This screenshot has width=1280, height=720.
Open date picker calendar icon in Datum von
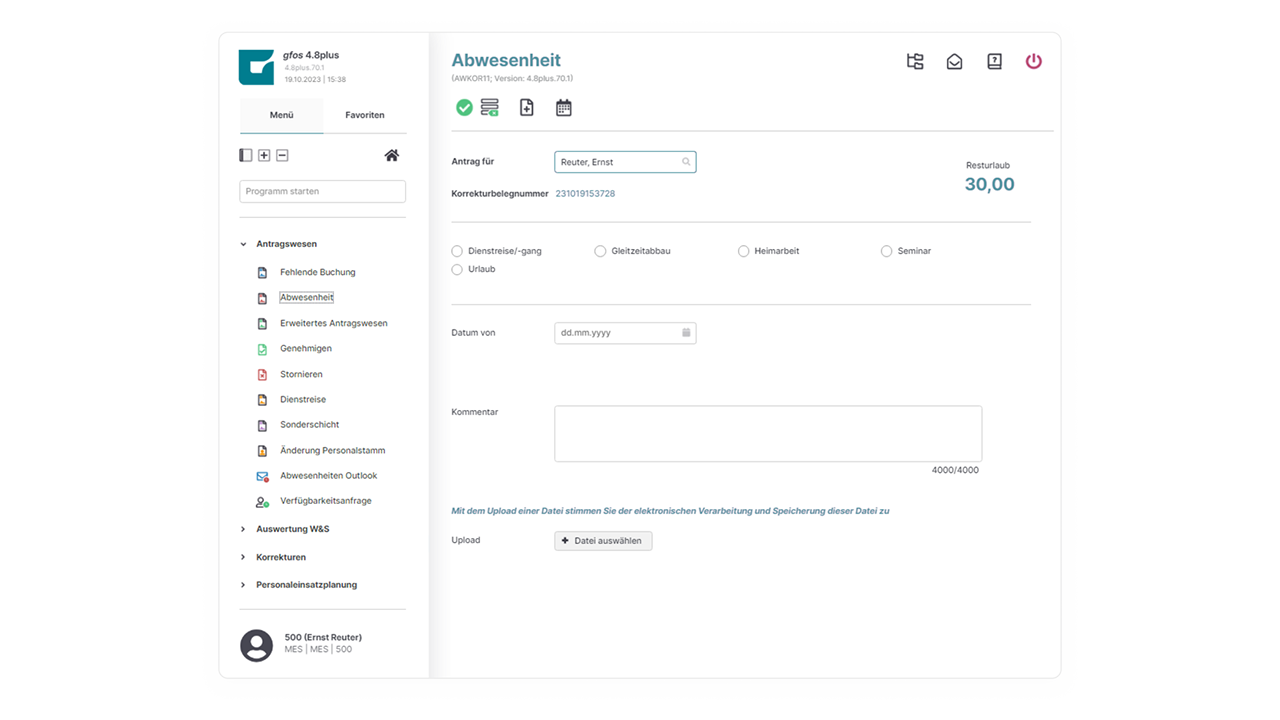(x=686, y=332)
